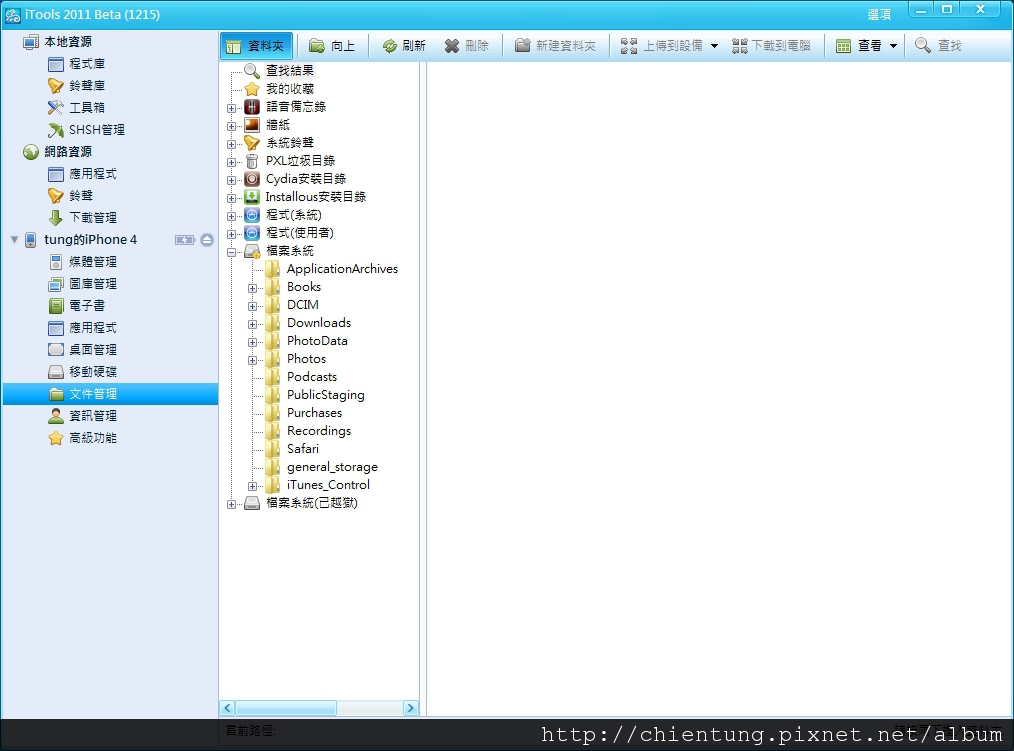Open the 上傳到設備 dropdown arrow
This screenshot has height=751, width=1014.
715,46
